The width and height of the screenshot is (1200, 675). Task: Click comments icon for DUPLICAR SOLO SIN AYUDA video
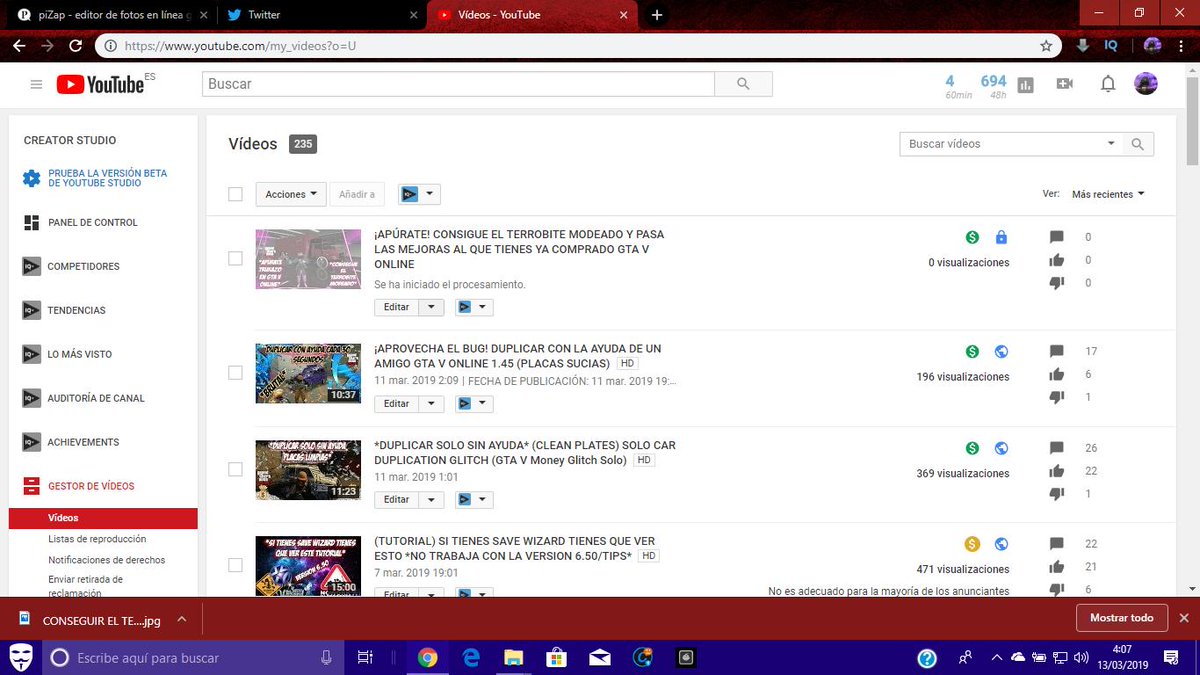1057,448
